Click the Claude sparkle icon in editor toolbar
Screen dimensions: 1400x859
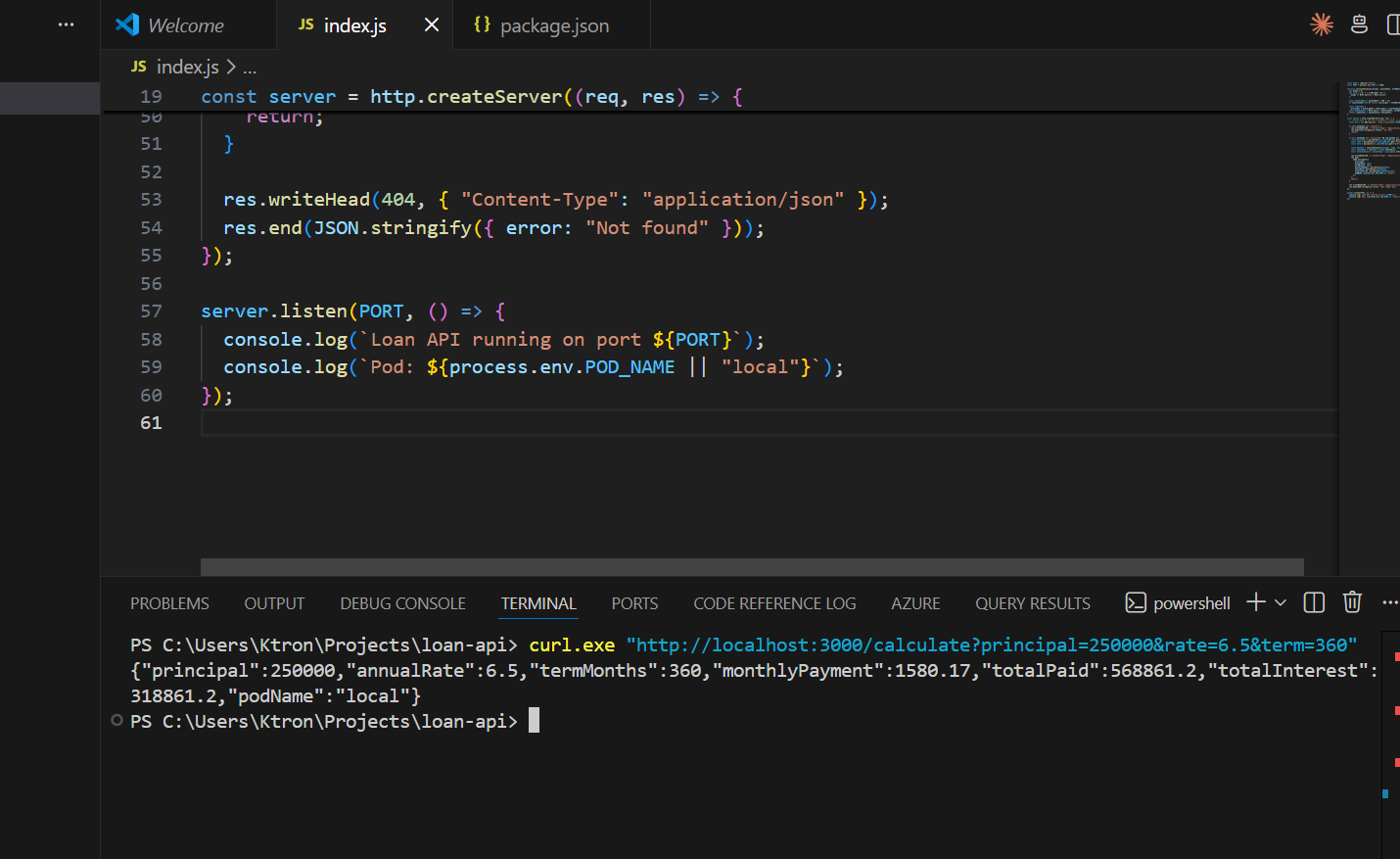point(1322,24)
